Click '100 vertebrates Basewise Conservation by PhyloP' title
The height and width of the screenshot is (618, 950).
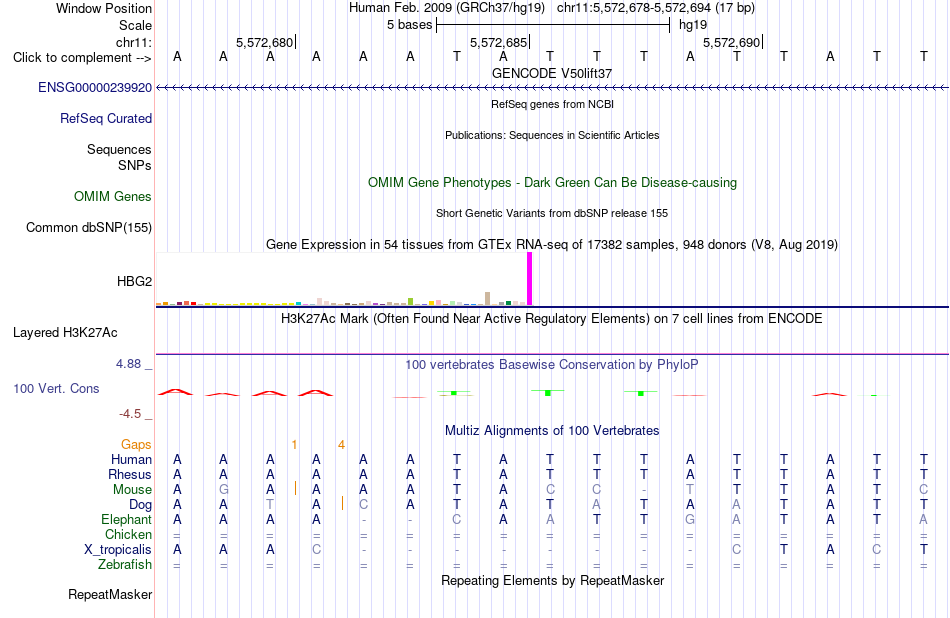pyautogui.click(x=552, y=364)
